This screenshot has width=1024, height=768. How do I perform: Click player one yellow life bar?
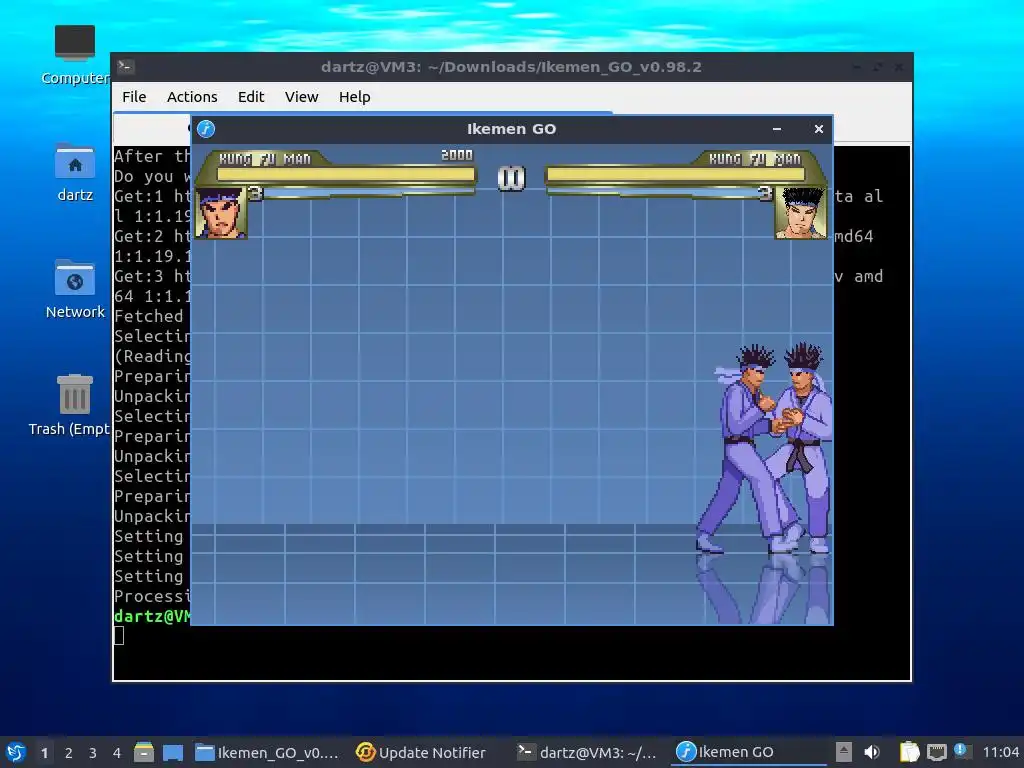345,174
